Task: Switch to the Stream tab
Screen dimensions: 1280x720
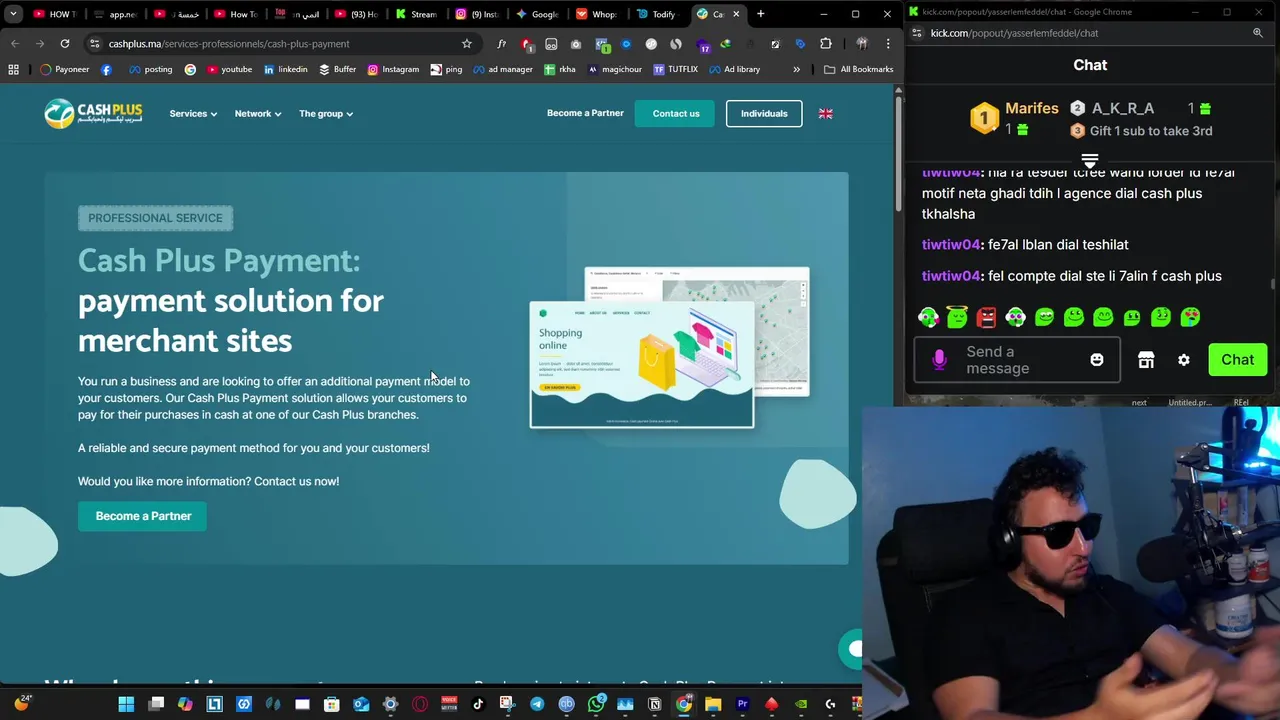Action: pyautogui.click(x=416, y=14)
